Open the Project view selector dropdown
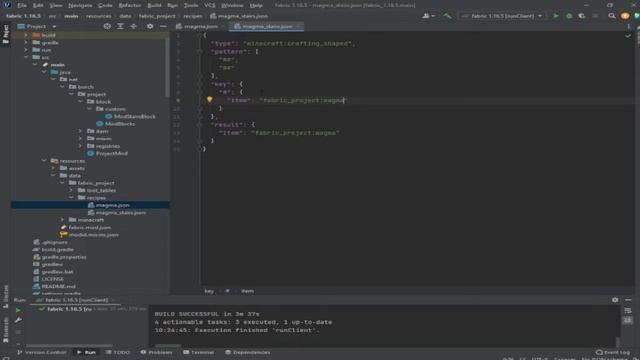The image size is (640, 360). click(x=37, y=26)
